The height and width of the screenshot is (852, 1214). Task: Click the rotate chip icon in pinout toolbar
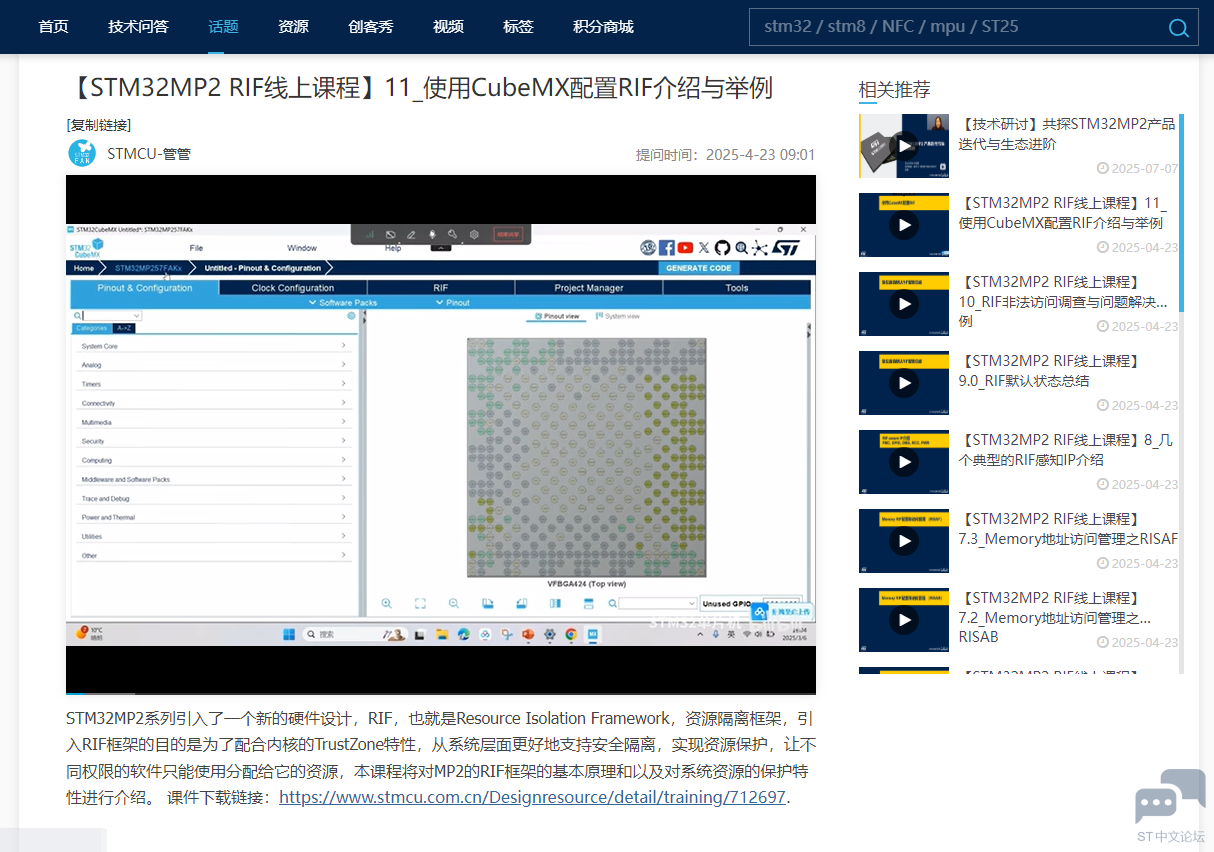point(487,603)
